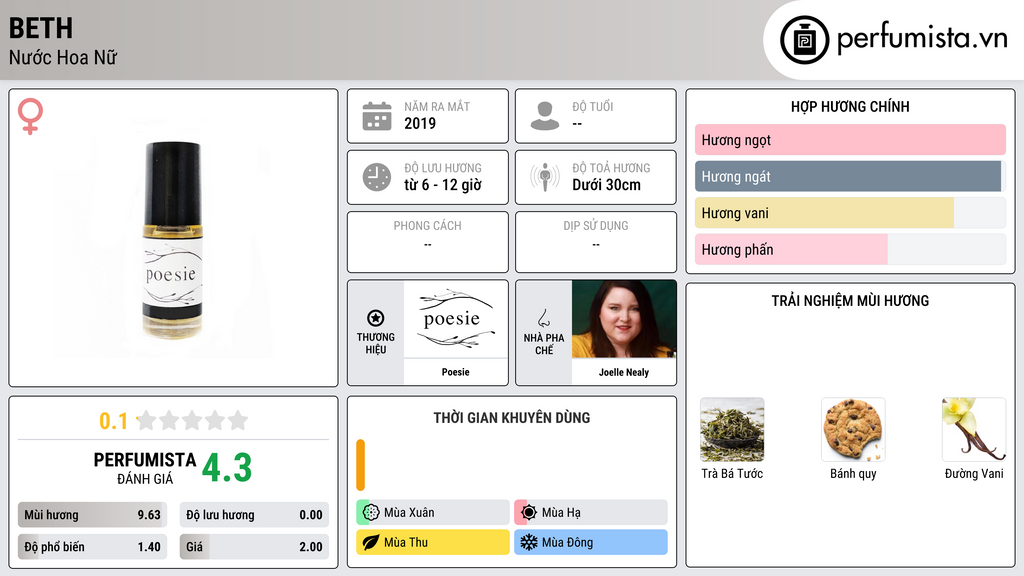Click the Phong cách card
Viewport: 1024px width, 576px height.
[x=428, y=242]
